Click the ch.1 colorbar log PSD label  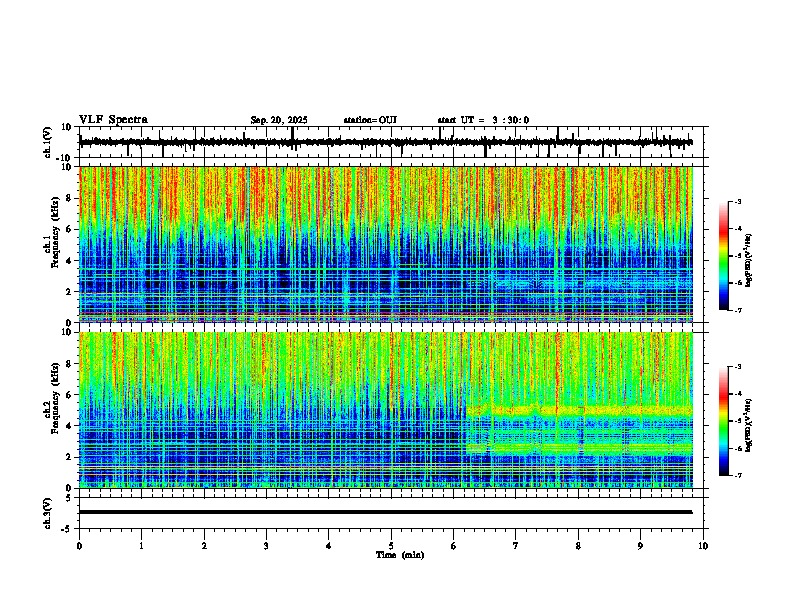point(748,261)
